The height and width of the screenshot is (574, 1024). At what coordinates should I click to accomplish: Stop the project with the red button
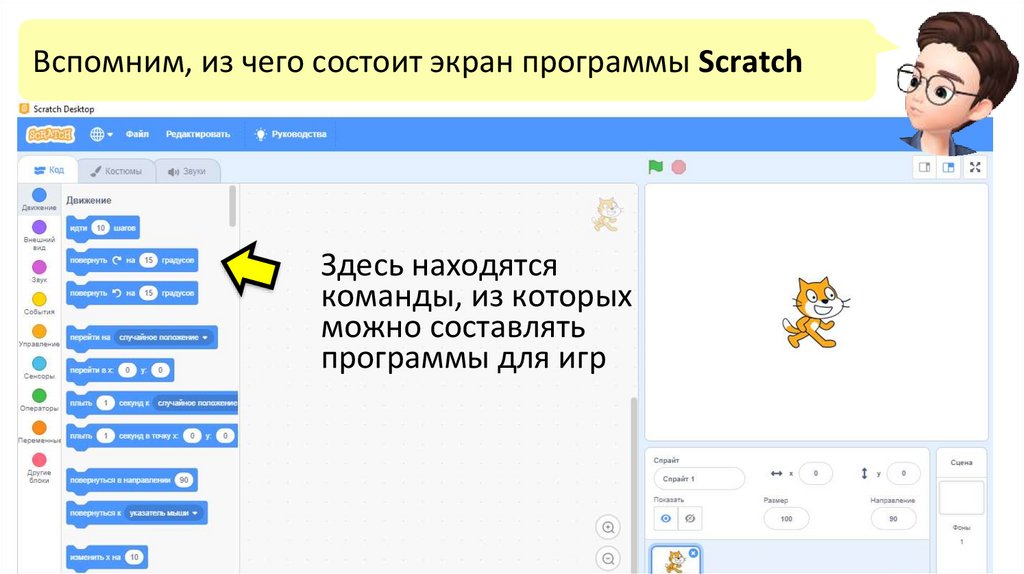click(x=679, y=167)
